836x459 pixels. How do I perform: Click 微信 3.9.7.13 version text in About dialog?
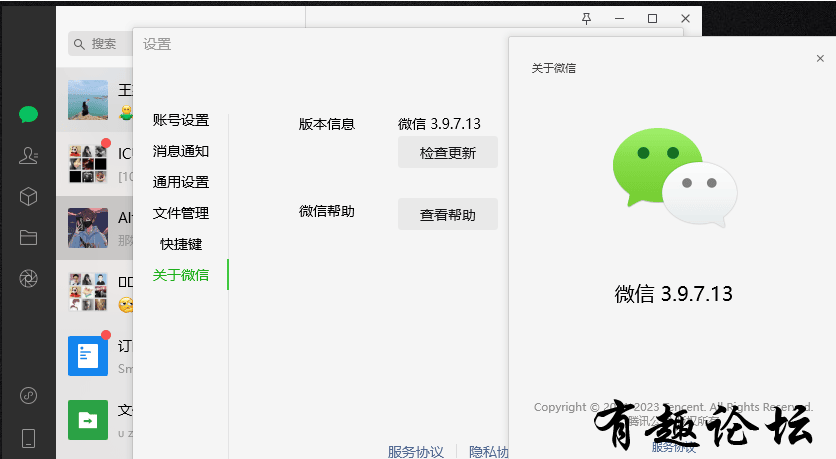click(673, 294)
